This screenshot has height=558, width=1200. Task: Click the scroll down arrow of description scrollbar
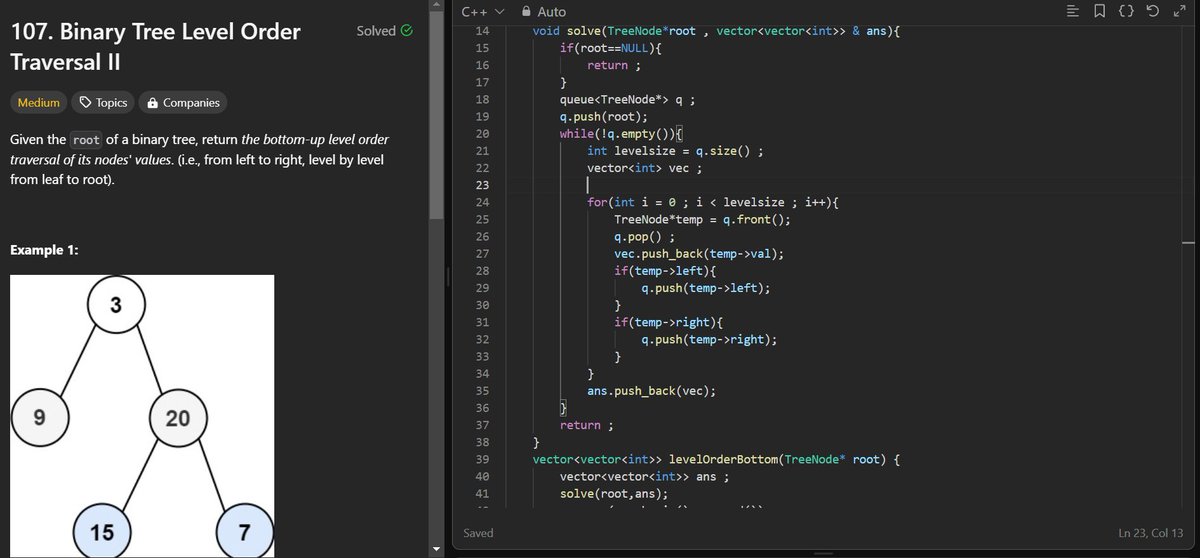coord(434,549)
